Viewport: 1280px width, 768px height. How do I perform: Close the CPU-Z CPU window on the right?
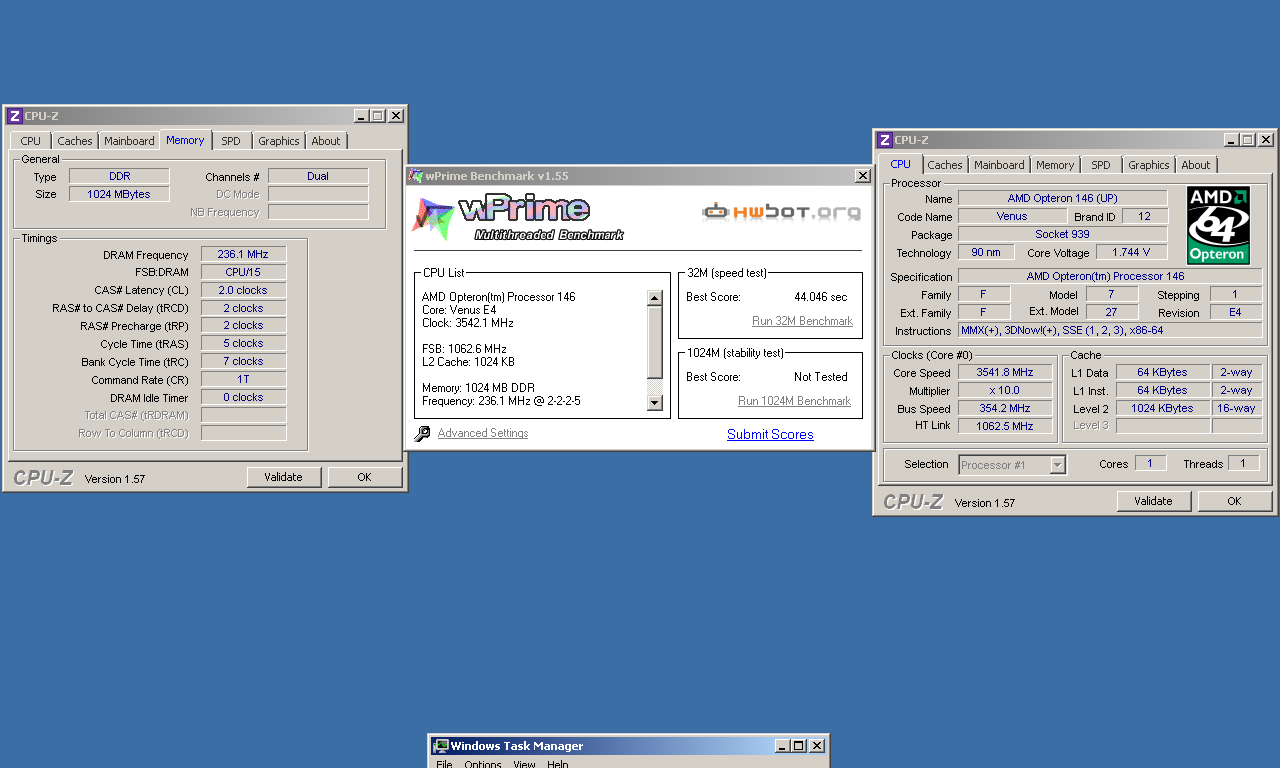coord(1265,140)
